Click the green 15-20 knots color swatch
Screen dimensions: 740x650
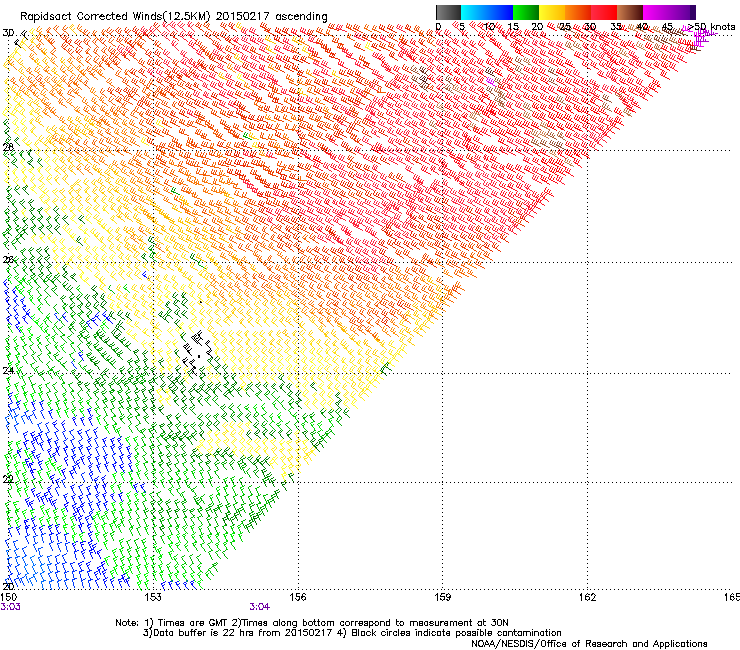point(526,12)
